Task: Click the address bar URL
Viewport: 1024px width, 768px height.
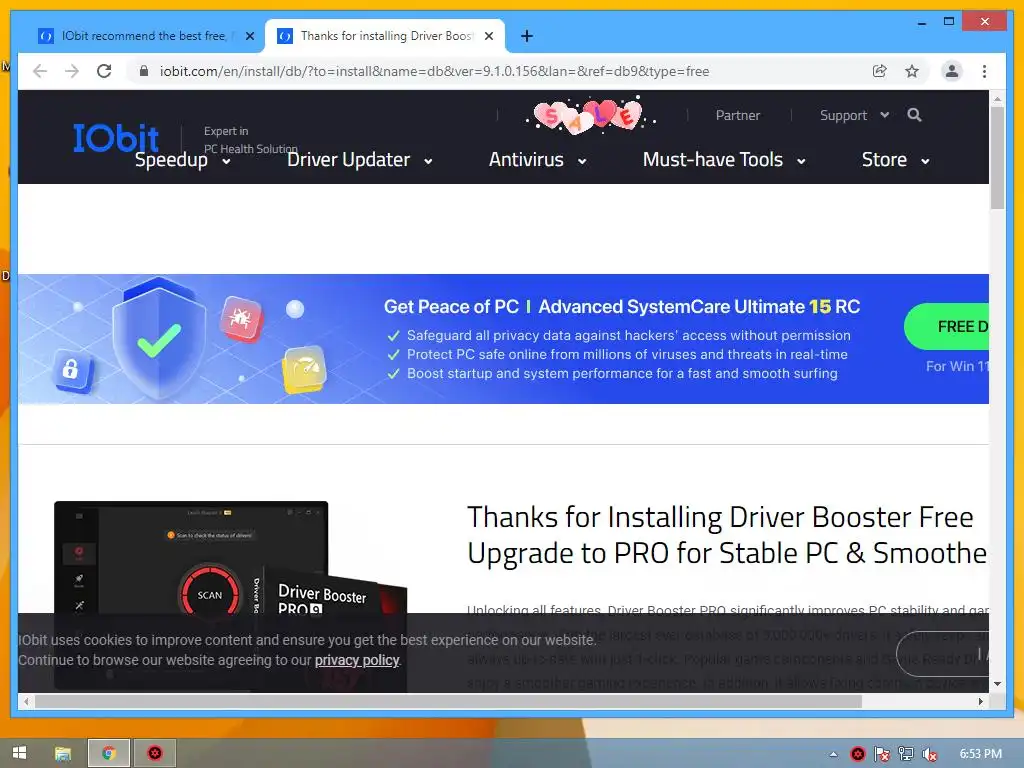Action: point(434,71)
